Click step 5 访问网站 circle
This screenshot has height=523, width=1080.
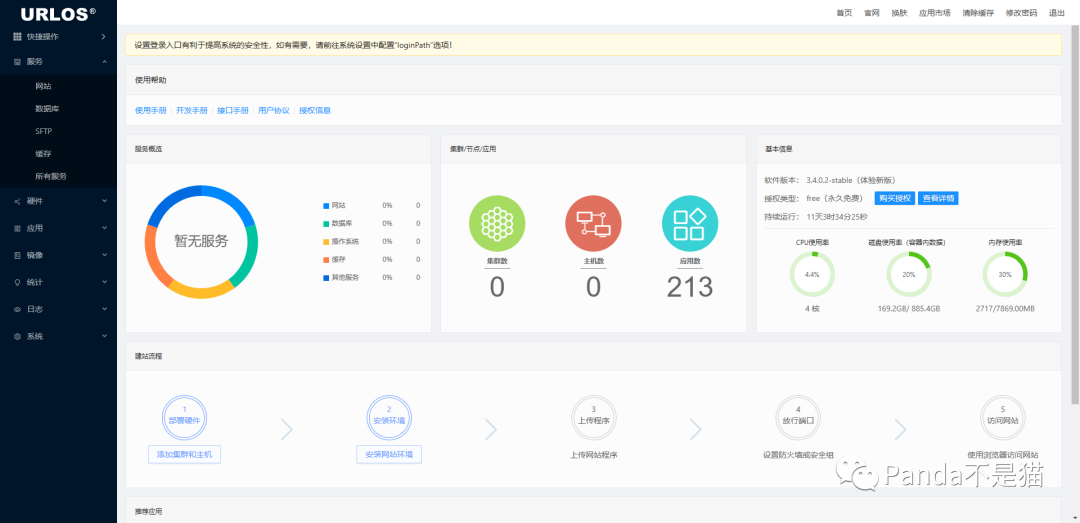click(1003, 417)
